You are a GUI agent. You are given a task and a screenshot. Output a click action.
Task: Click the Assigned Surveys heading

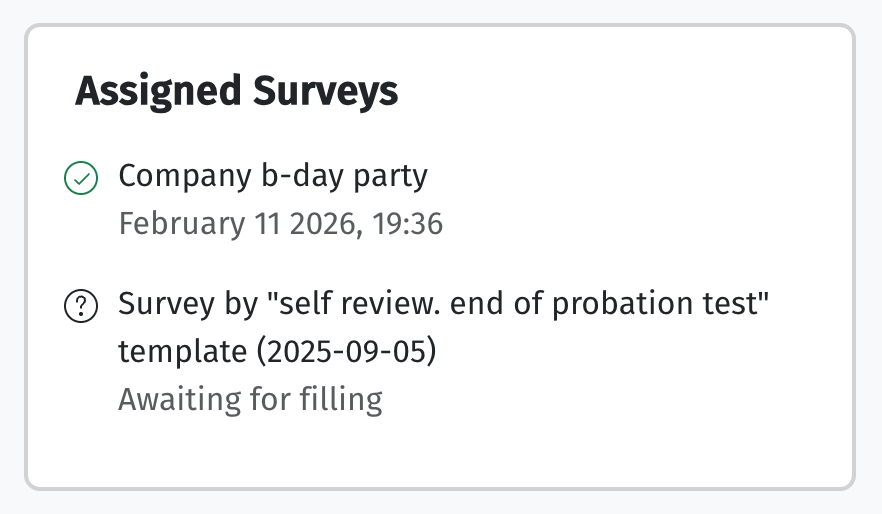(237, 92)
